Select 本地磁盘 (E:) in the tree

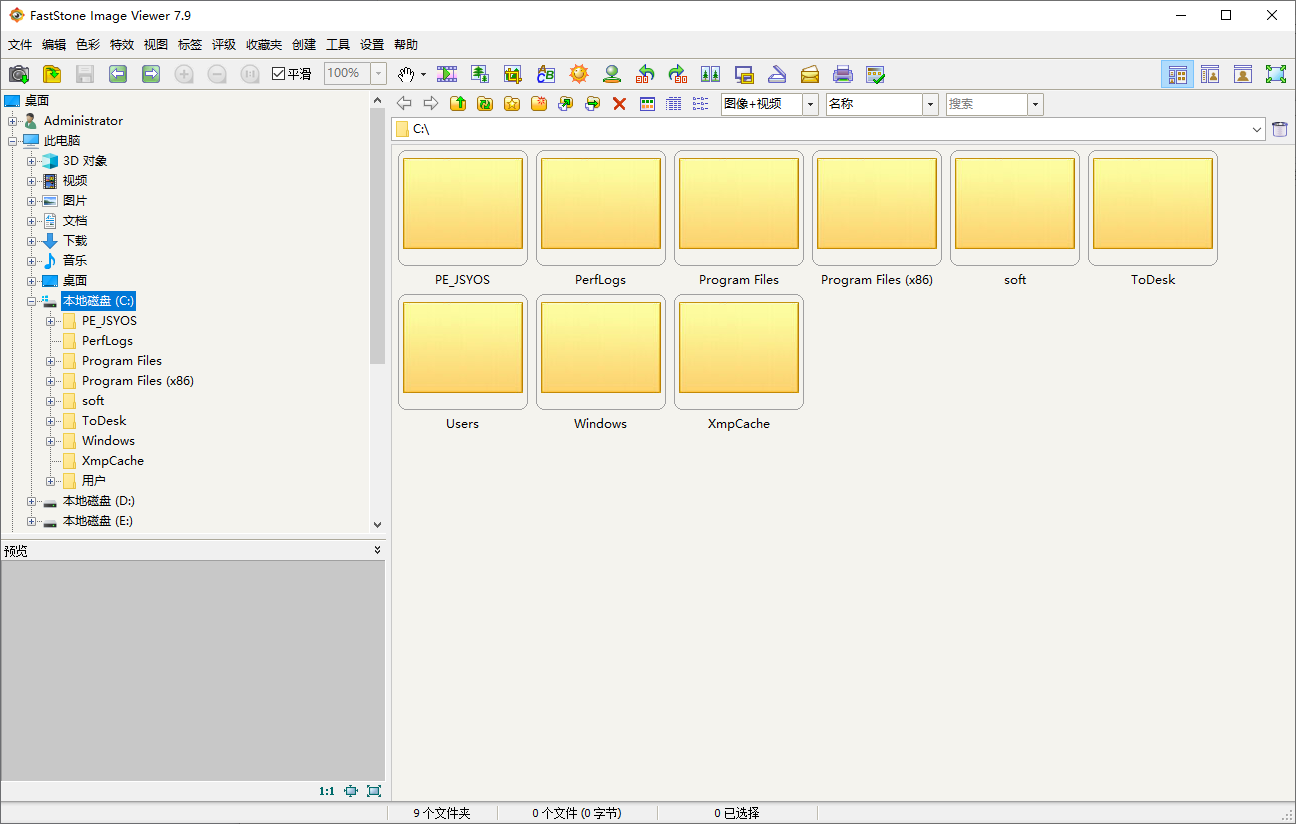(98, 521)
